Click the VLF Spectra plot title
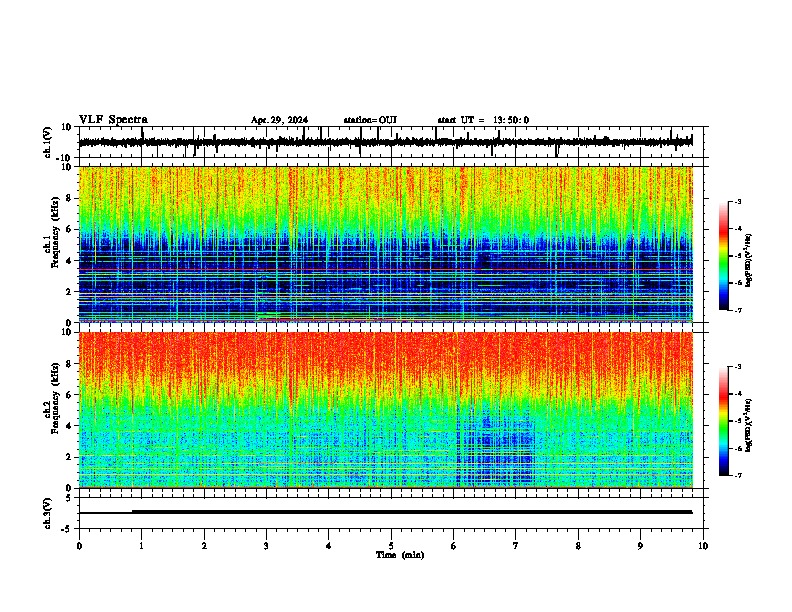The width and height of the screenshot is (792, 612). (113, 120)
